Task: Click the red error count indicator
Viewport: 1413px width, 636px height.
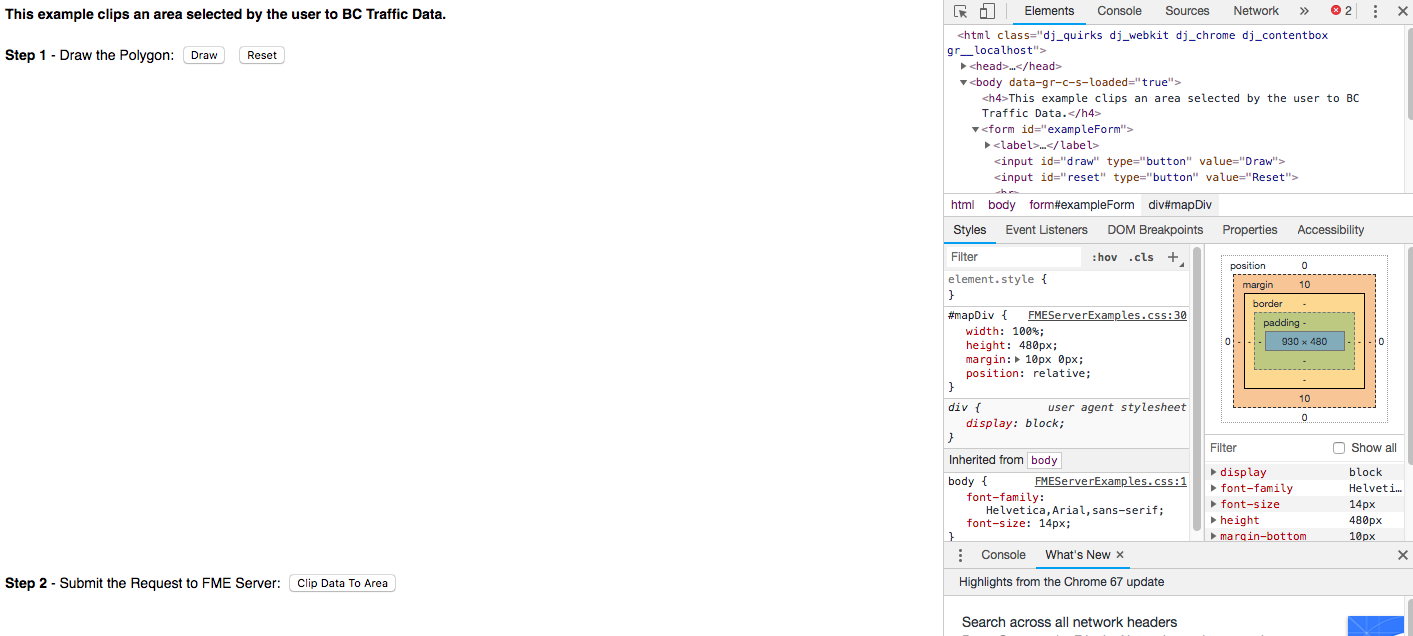Action: point(1341,12)
